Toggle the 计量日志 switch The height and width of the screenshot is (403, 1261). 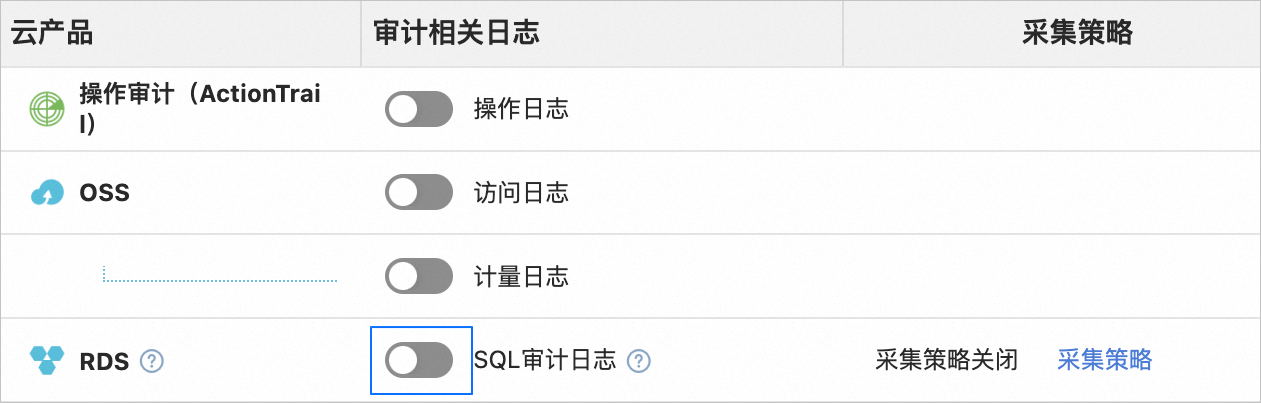418,276
